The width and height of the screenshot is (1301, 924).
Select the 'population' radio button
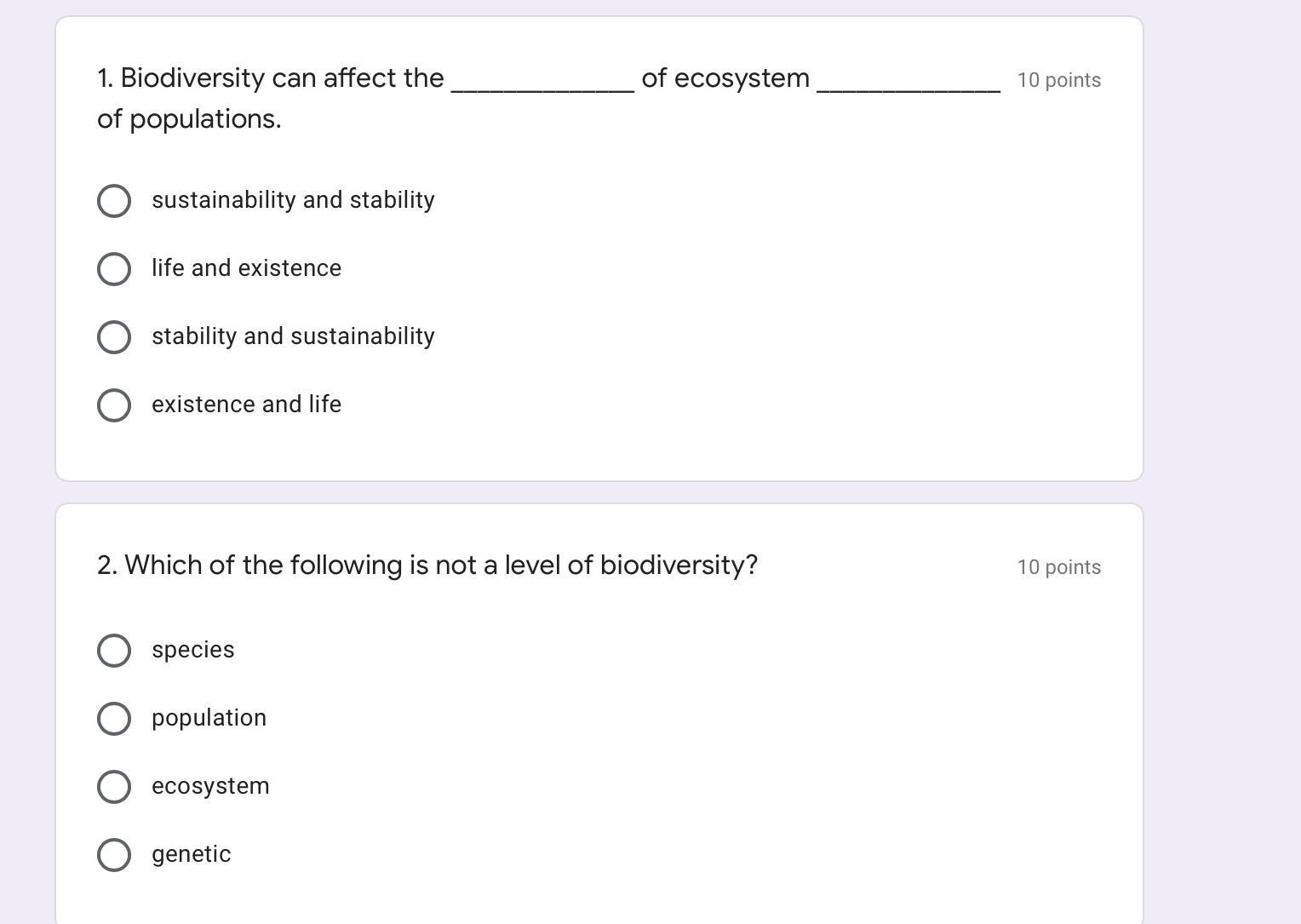114,719
